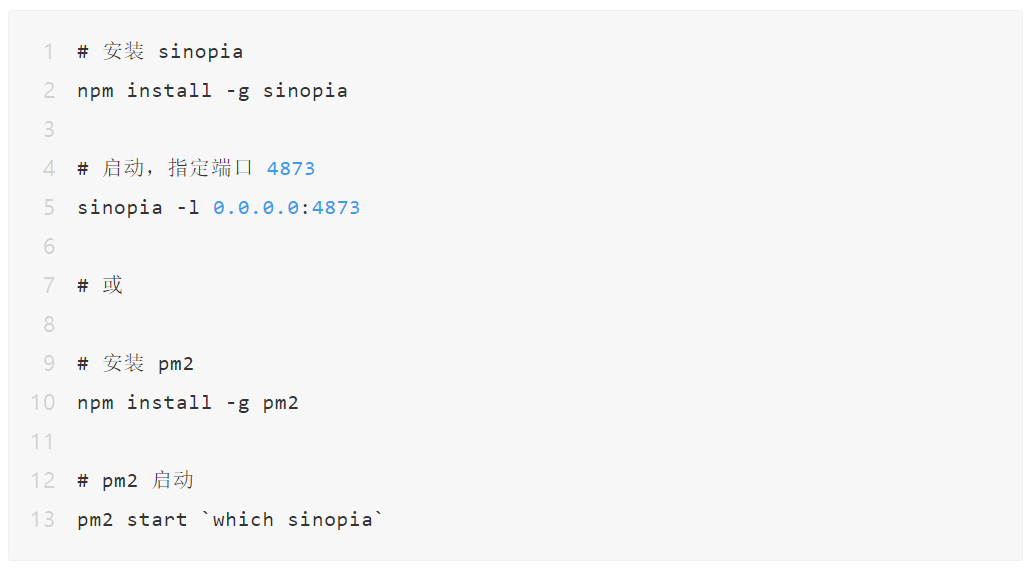This screenshot has width=1030, height=570.
Task: Click line number 7 in the gutter
Action: pos(48,285)
